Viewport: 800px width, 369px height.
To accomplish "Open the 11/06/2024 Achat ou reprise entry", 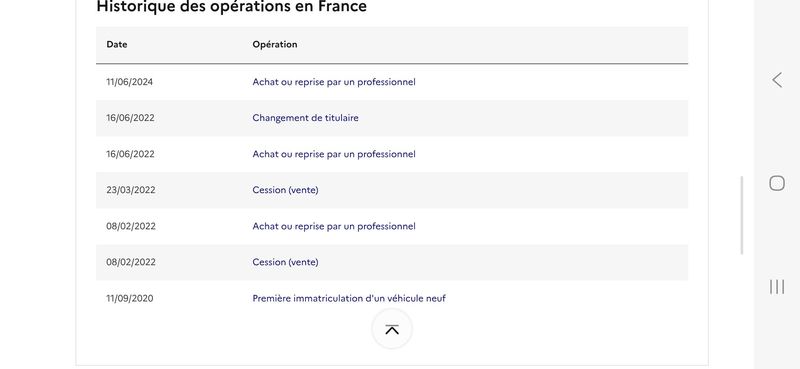I will click(x=334, y=82).
